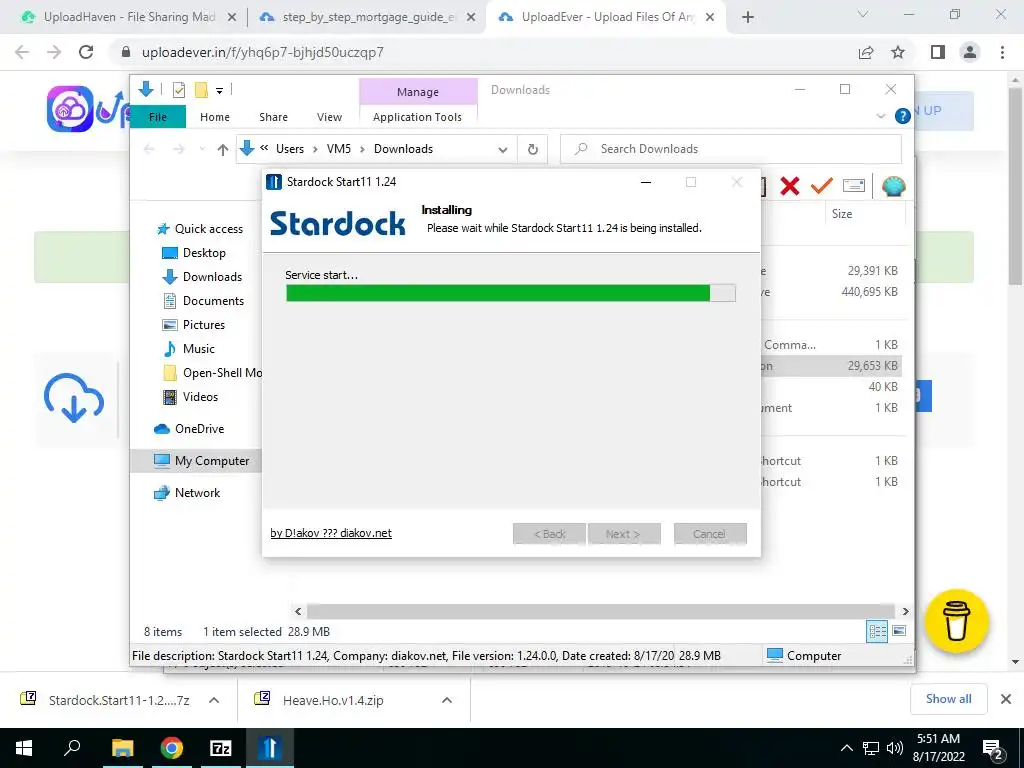Click Users in the address breadcrumb
1024x768 pixels.
coord(290,149)
